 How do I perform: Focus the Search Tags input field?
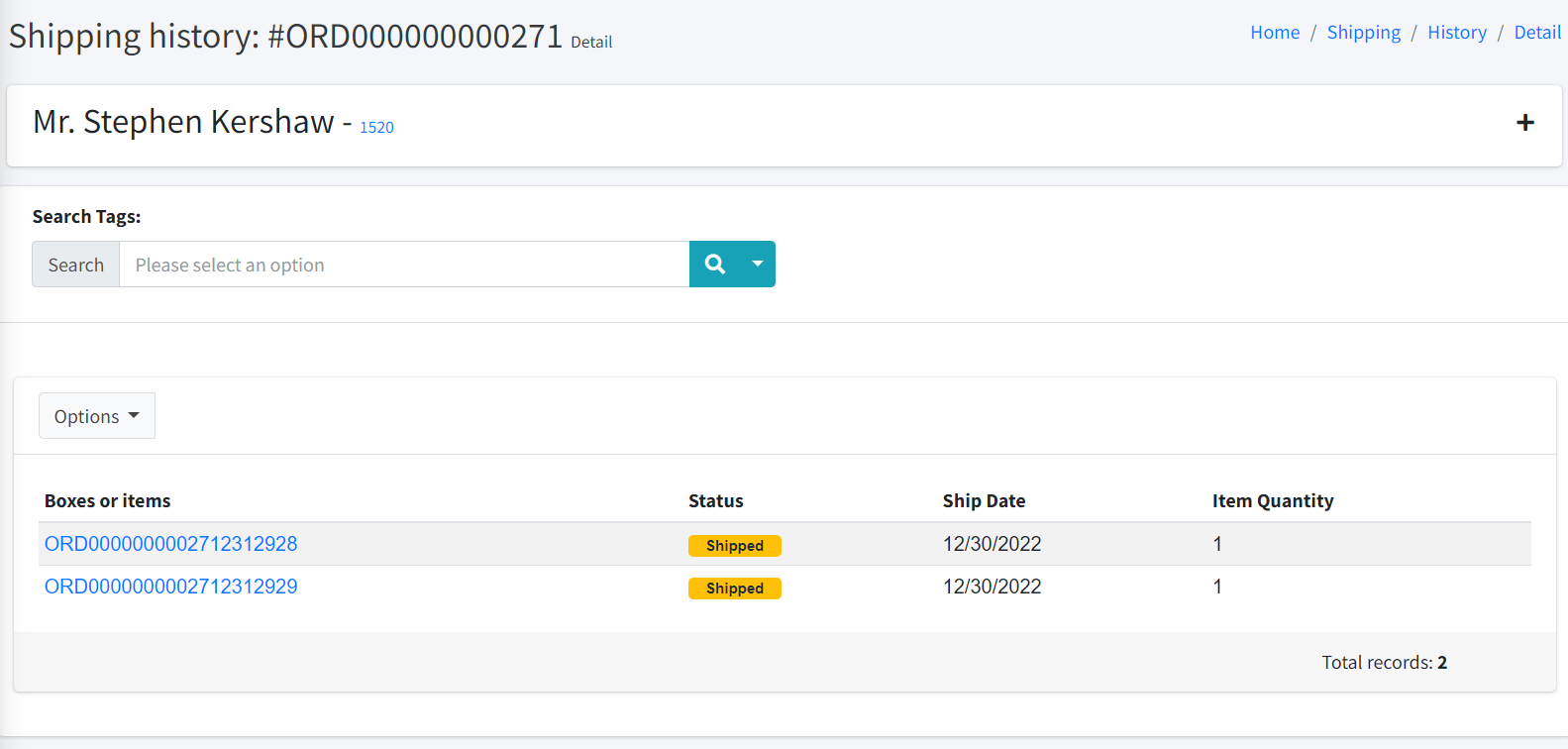(404, 265)
